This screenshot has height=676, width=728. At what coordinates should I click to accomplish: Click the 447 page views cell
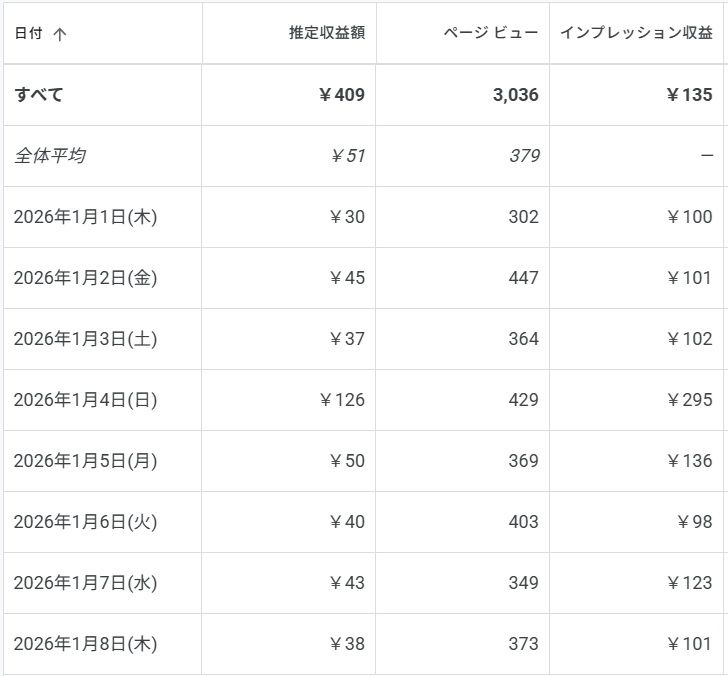pos(524,278)
